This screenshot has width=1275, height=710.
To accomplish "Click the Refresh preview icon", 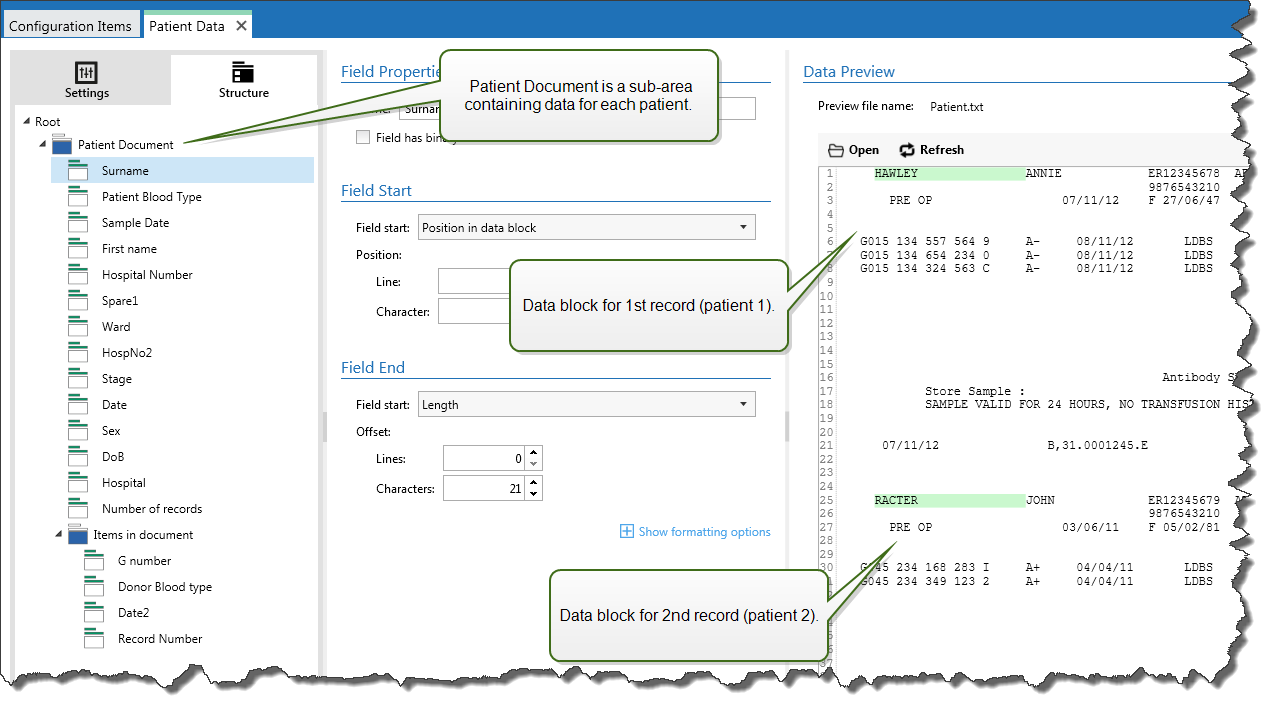I will pyautogui.click(x=907, y=150).
